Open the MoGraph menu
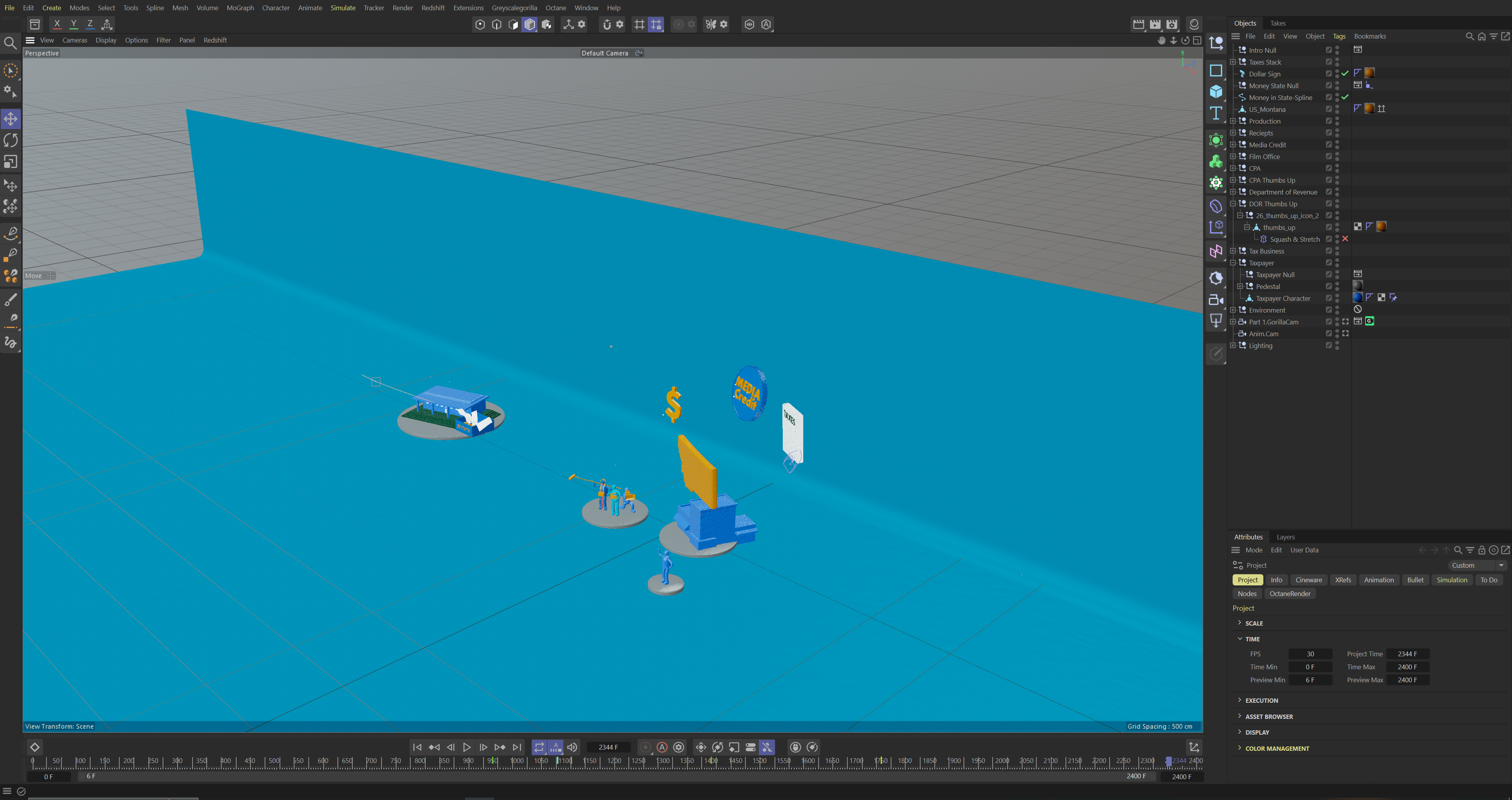This screenshot has height=800, width=1512. click(240, 7)
